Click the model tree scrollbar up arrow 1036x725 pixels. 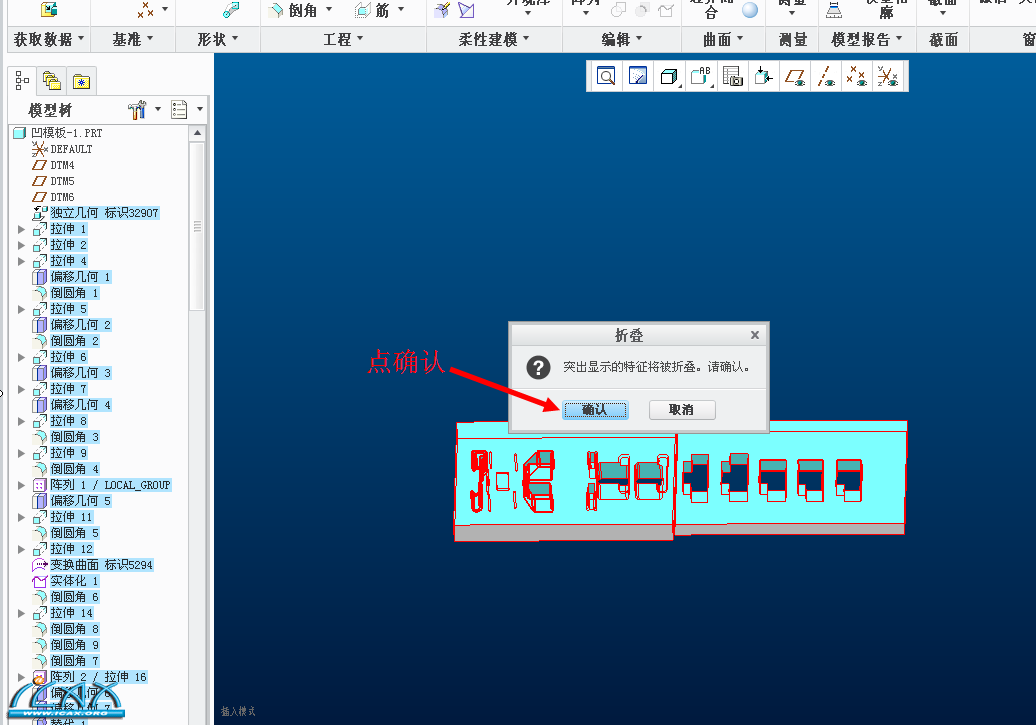[197, 133]
